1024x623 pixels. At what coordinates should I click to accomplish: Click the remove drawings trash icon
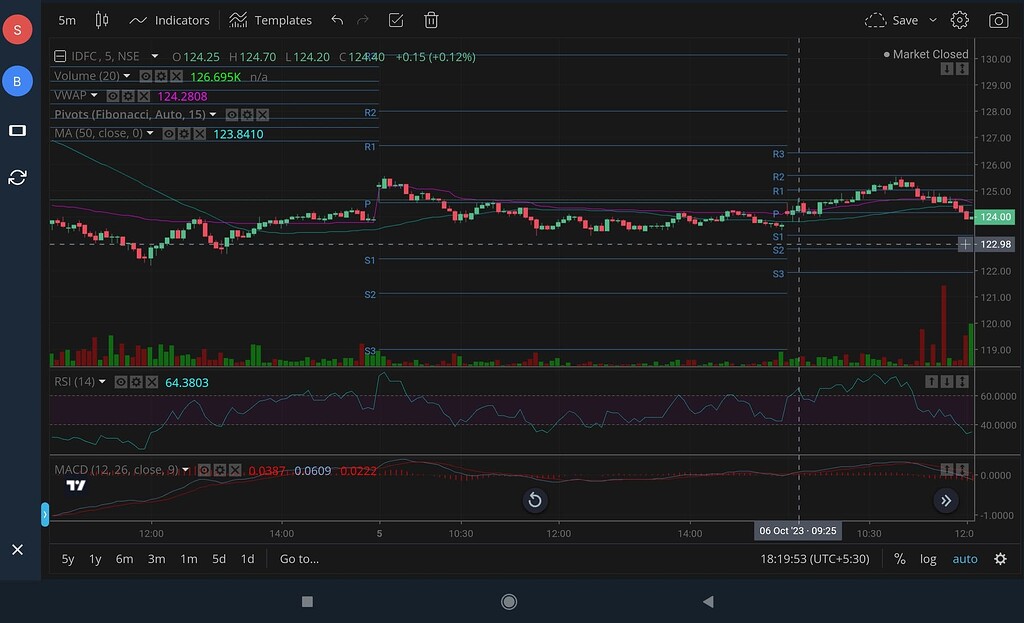pyautogui.click(x=431, y=20)
